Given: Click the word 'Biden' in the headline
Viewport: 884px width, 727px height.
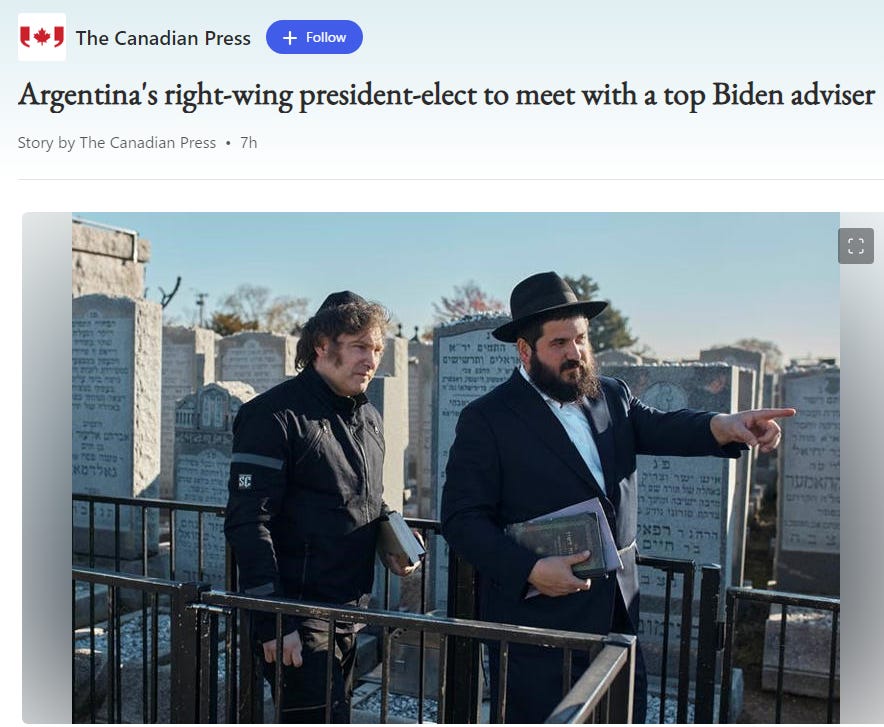Looking at the screenshot, I should (x=748, y=94).
